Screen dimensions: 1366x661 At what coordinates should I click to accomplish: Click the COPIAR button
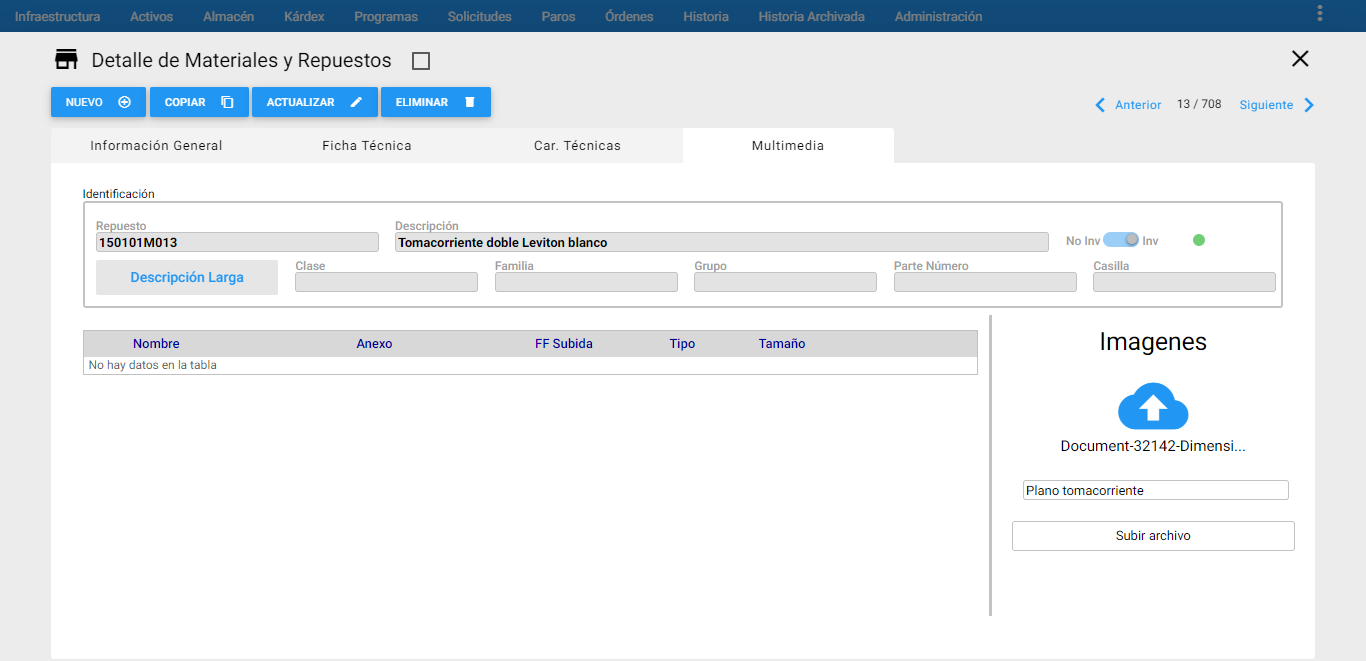click(x=199, y=102)
